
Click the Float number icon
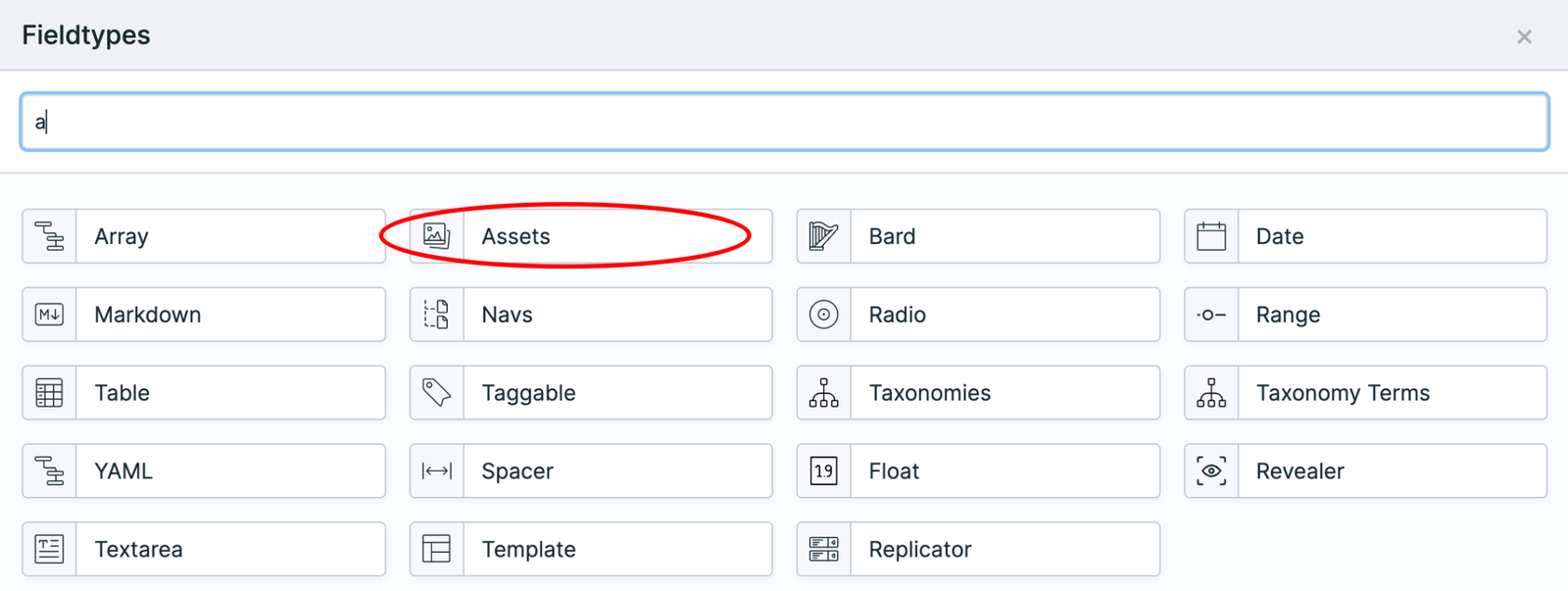(823, 471)
